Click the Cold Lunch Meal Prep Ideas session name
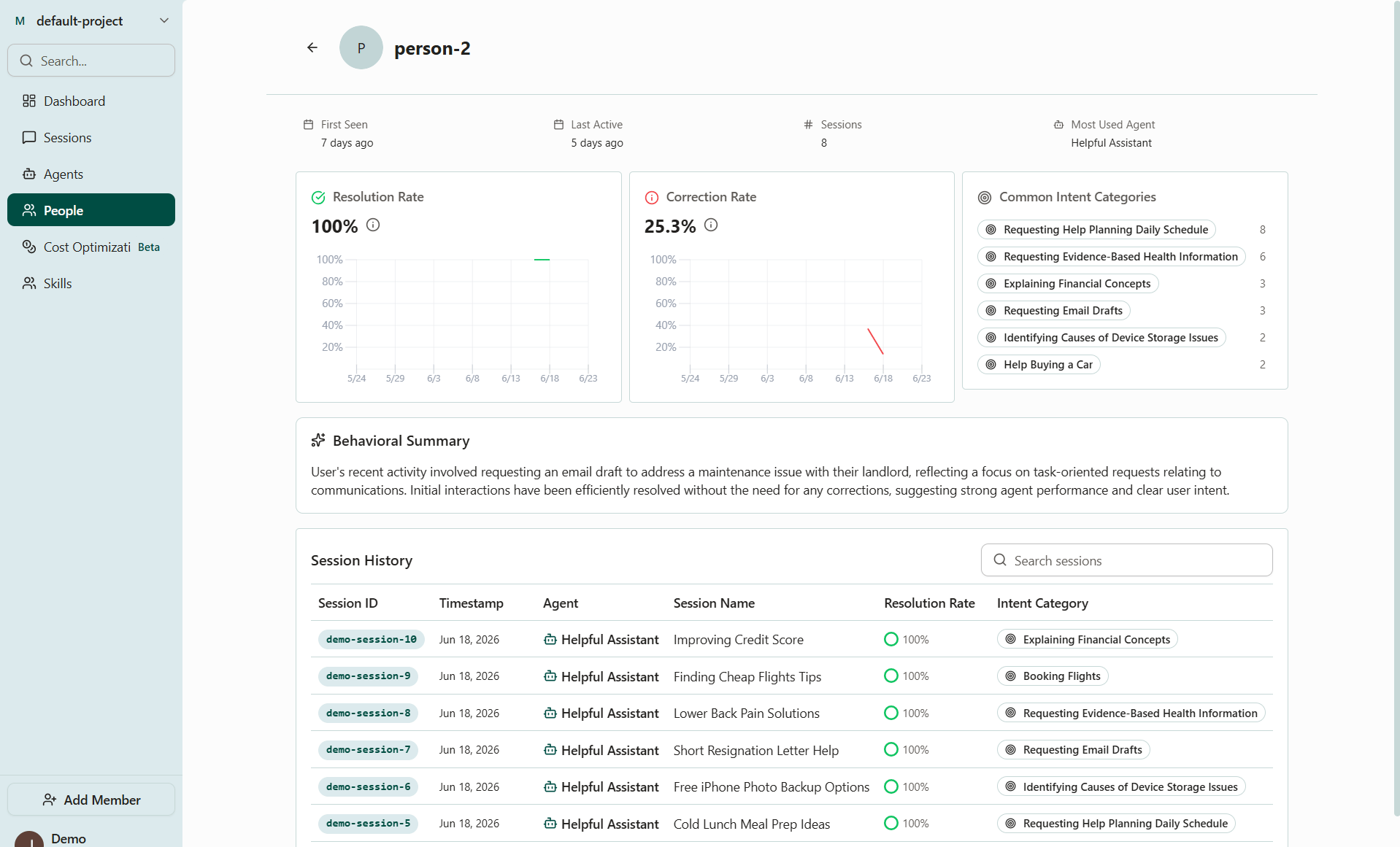1400x847 pixels. (751, 824)
